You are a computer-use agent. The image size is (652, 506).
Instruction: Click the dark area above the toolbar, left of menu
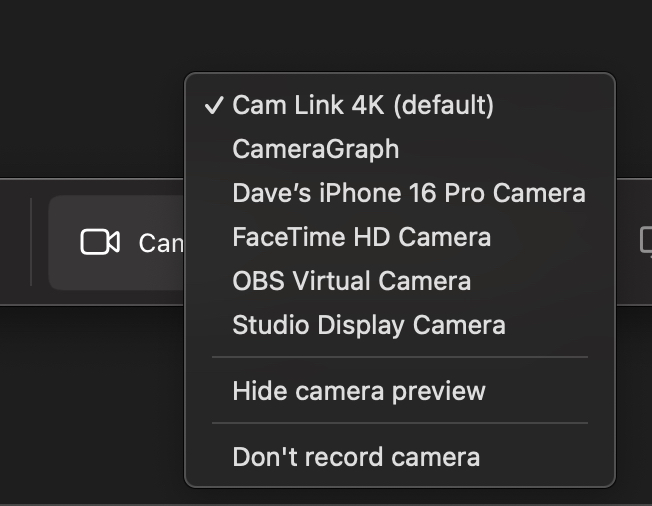point(90,90)
